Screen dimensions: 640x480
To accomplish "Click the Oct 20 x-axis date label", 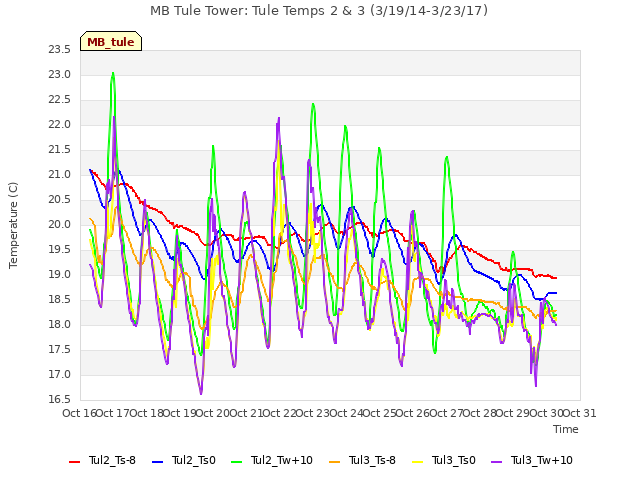I will tap(213, 413).
